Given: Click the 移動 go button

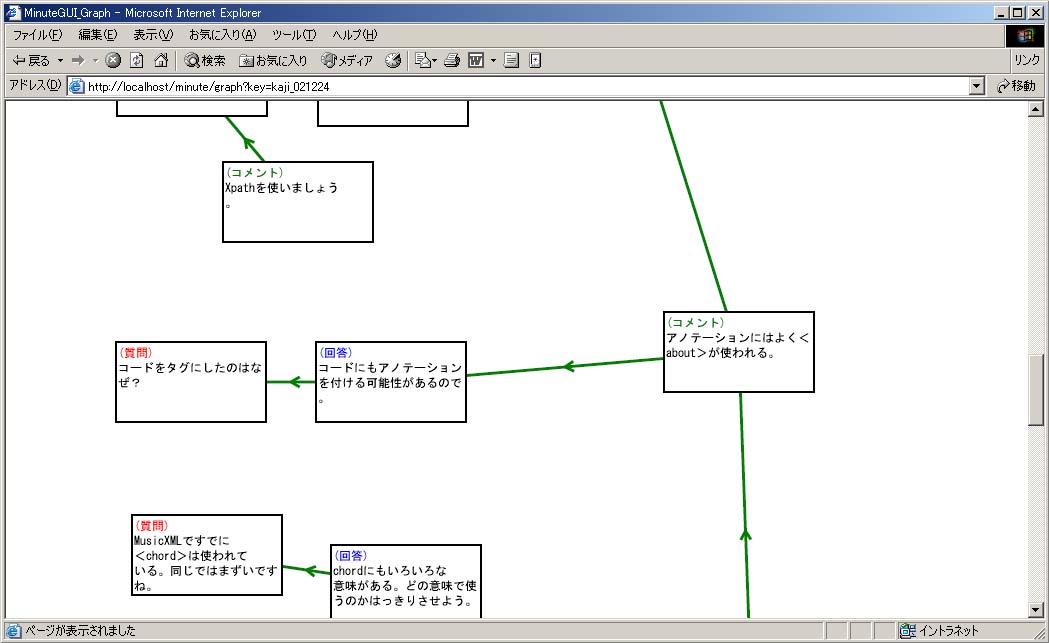Looking at the screenshot, I should (1016, 86).
